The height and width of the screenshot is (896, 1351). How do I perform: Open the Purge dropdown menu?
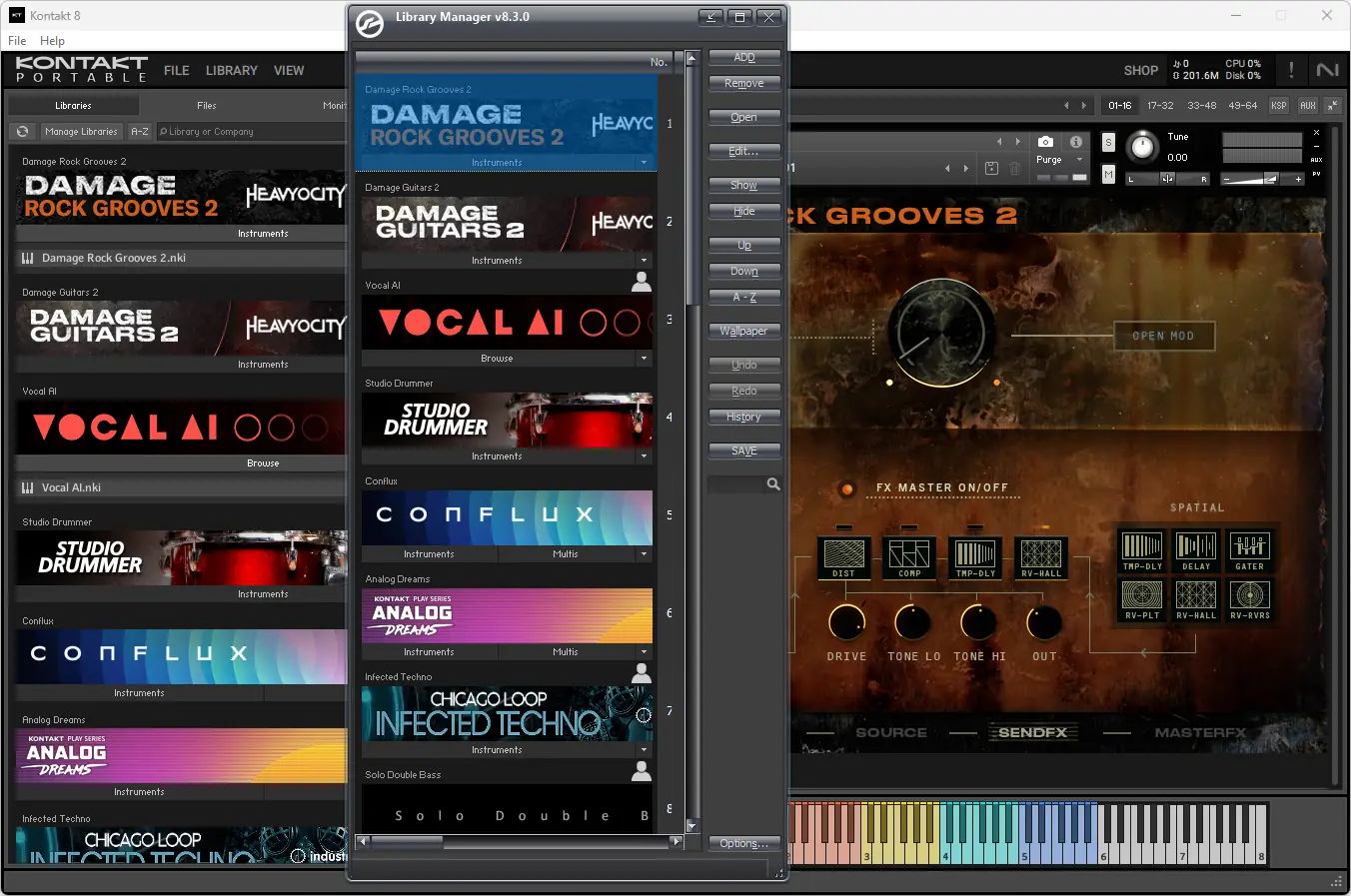[x=1060, y=160]
